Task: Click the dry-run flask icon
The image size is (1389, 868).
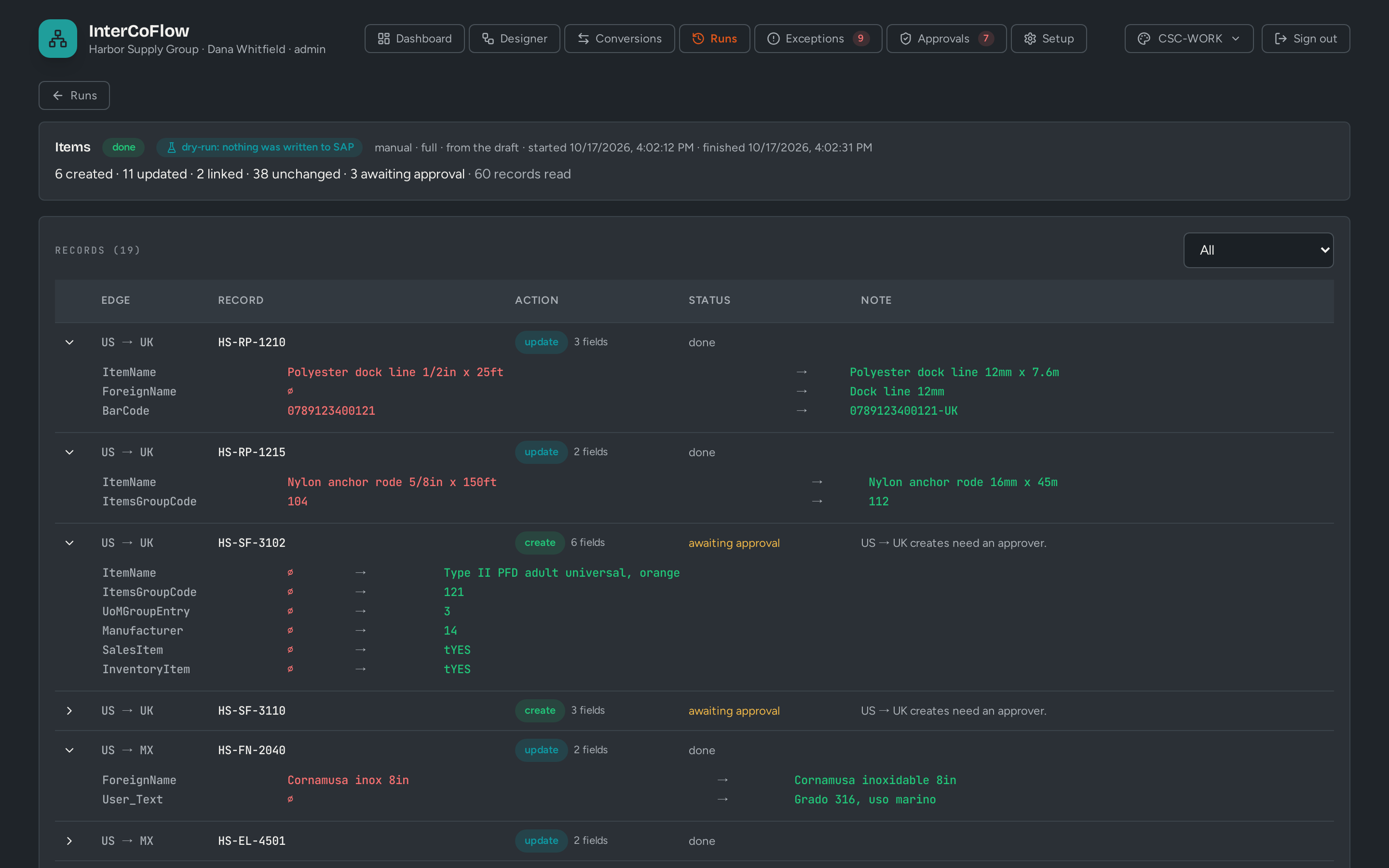Action: [x=171, y=148]
